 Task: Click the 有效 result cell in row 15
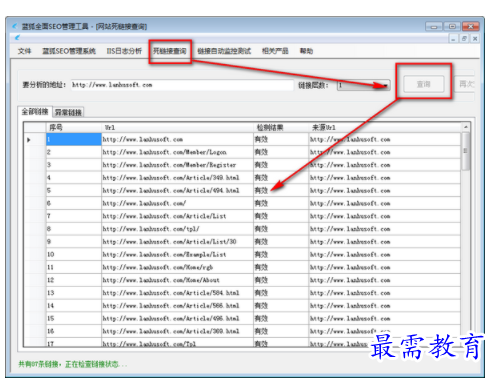(281, 318)
